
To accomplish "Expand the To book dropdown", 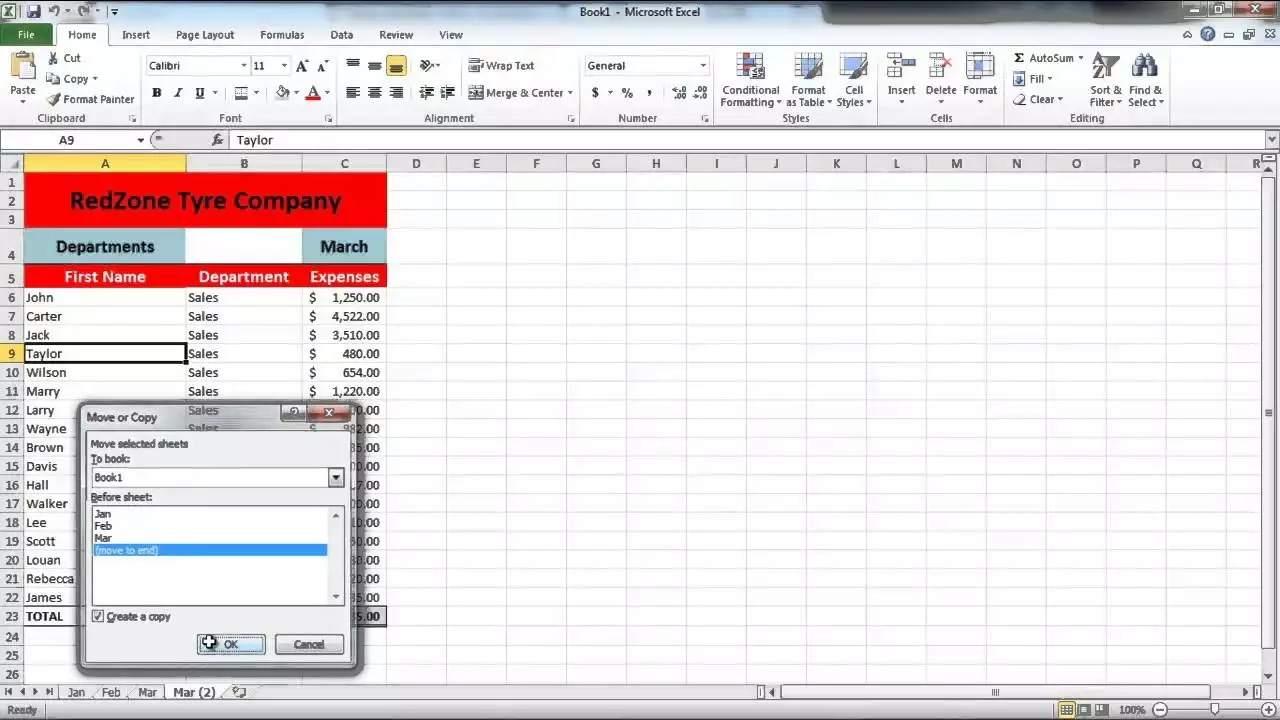I will [x=336, y=478].
